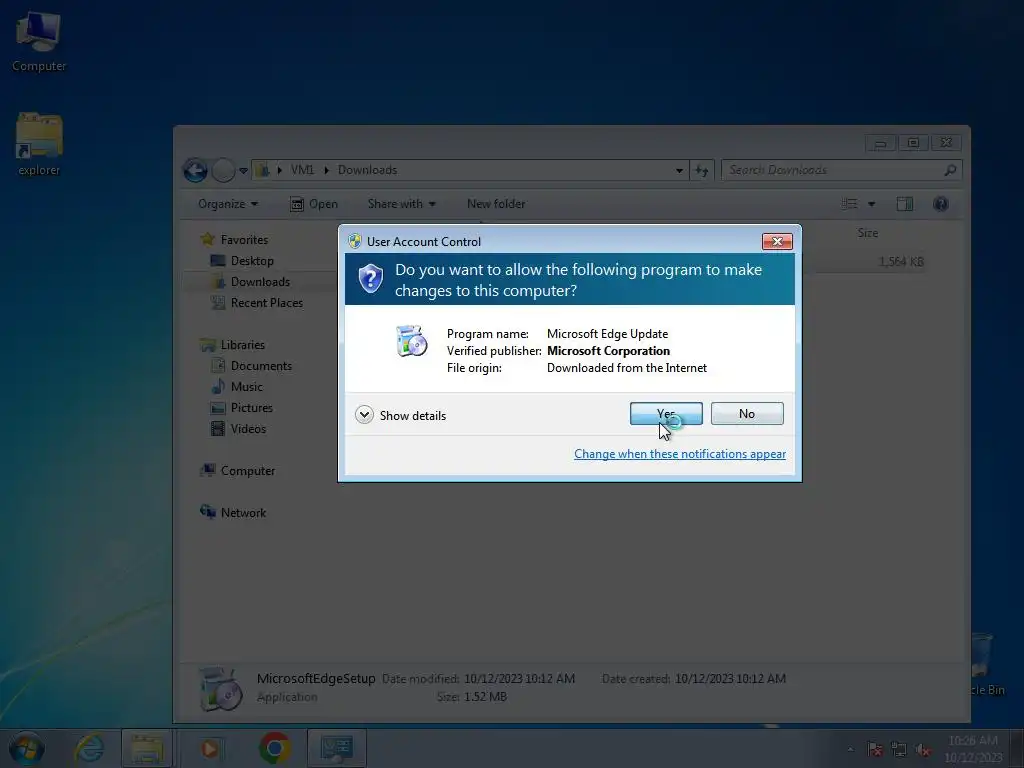Close the User Account Control dialog
The height and width of the screenshot is (768, 1024).
(x=777, y=241)
